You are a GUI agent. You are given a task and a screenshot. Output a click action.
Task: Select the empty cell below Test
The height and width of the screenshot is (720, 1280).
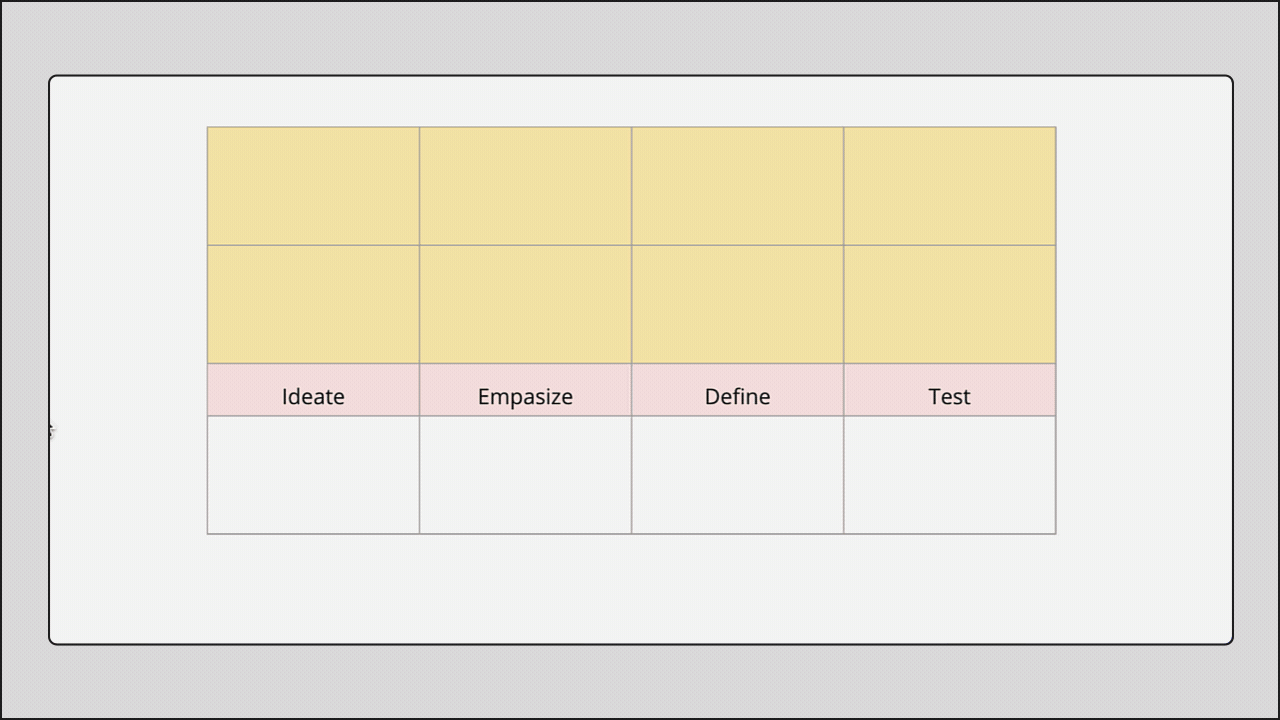click(949, 475)
